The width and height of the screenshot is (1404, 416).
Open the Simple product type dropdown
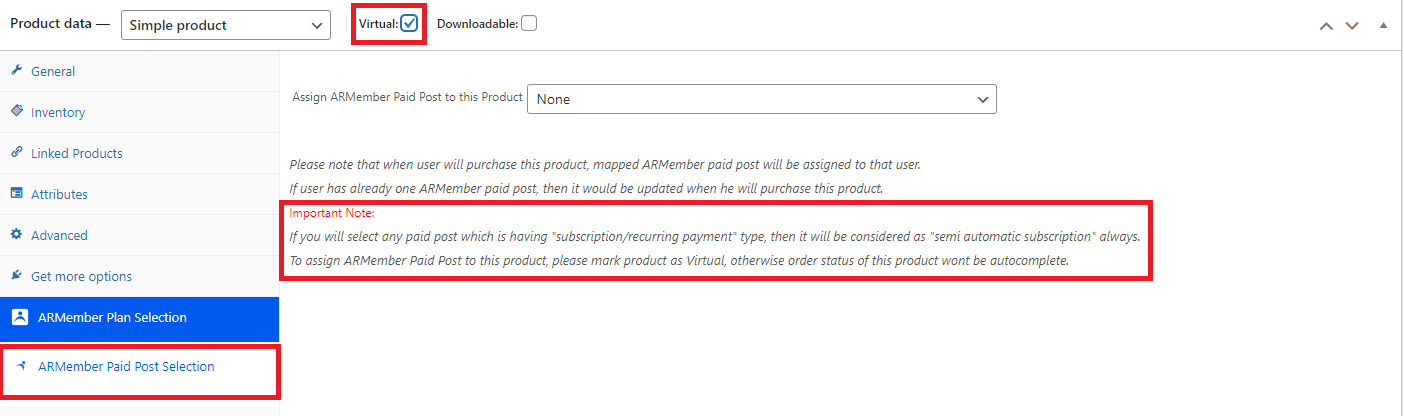click(x=226, y=25)
